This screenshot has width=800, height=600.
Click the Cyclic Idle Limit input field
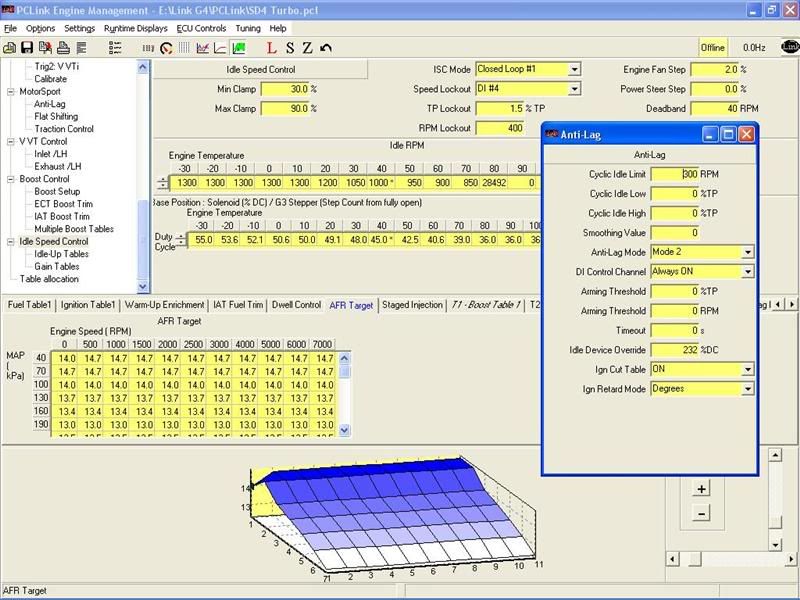click(674, 174)
